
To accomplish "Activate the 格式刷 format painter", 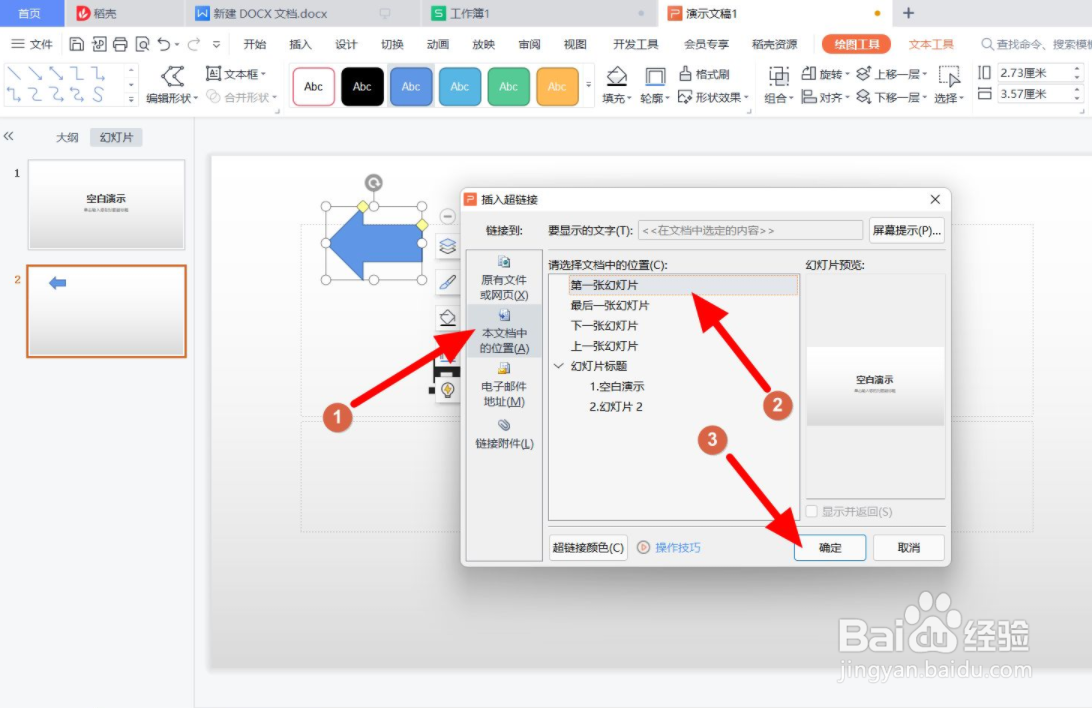I will pos(704,74).
